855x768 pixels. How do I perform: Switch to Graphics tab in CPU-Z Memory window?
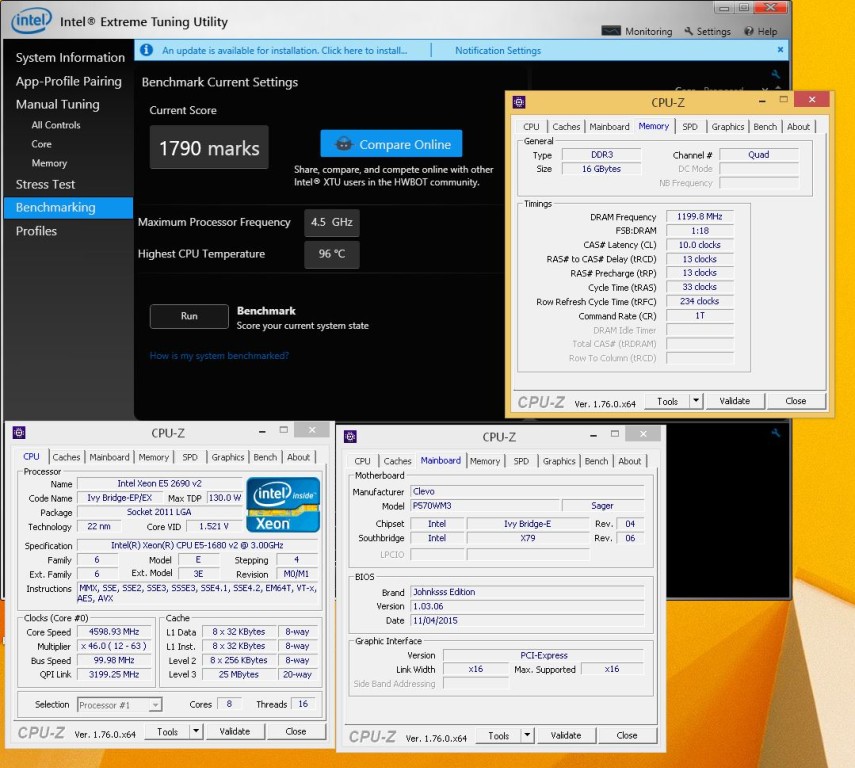pyautogui.click(x=727, y=127)
